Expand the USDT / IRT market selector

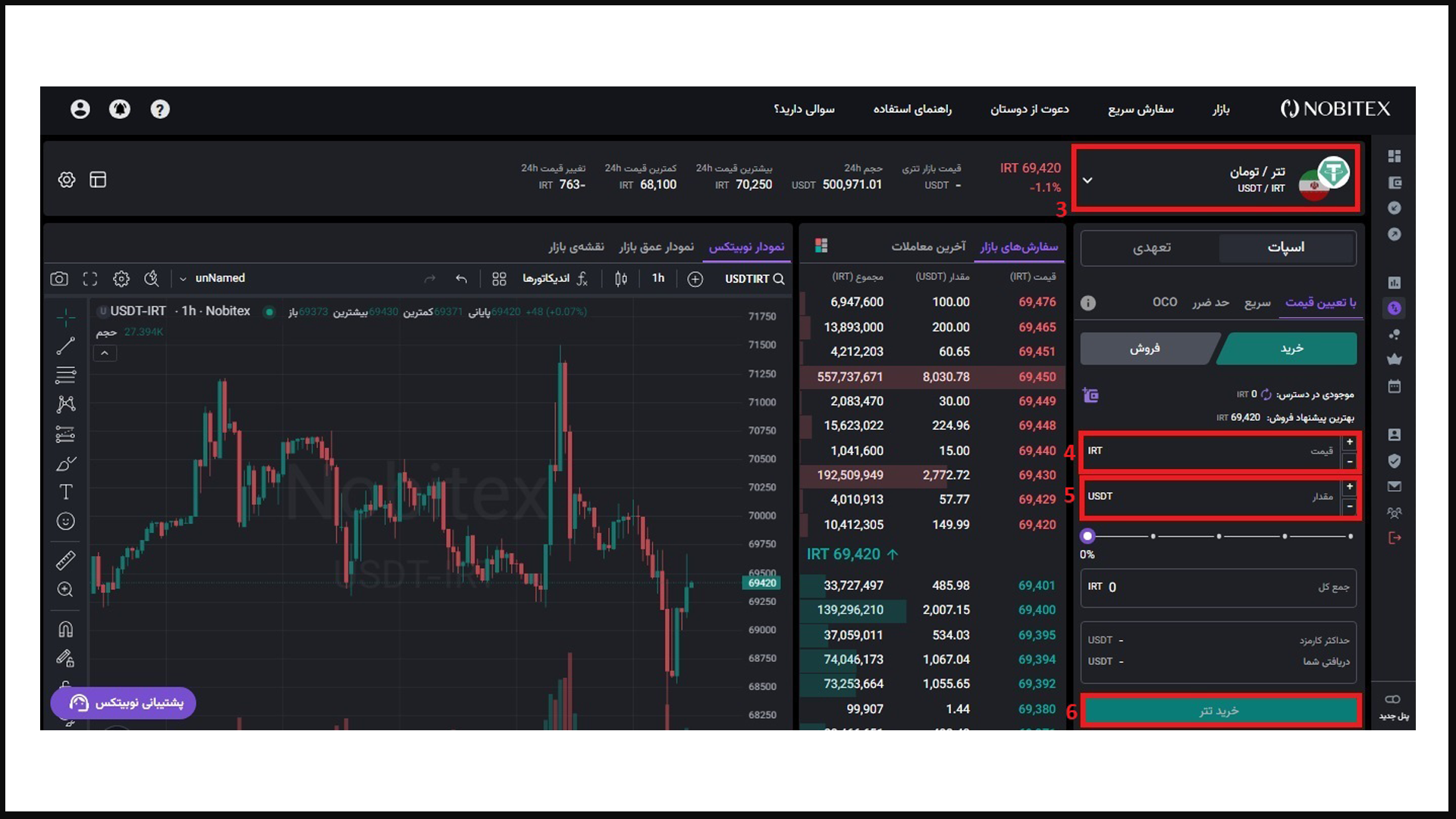[x=1216, y=179]
